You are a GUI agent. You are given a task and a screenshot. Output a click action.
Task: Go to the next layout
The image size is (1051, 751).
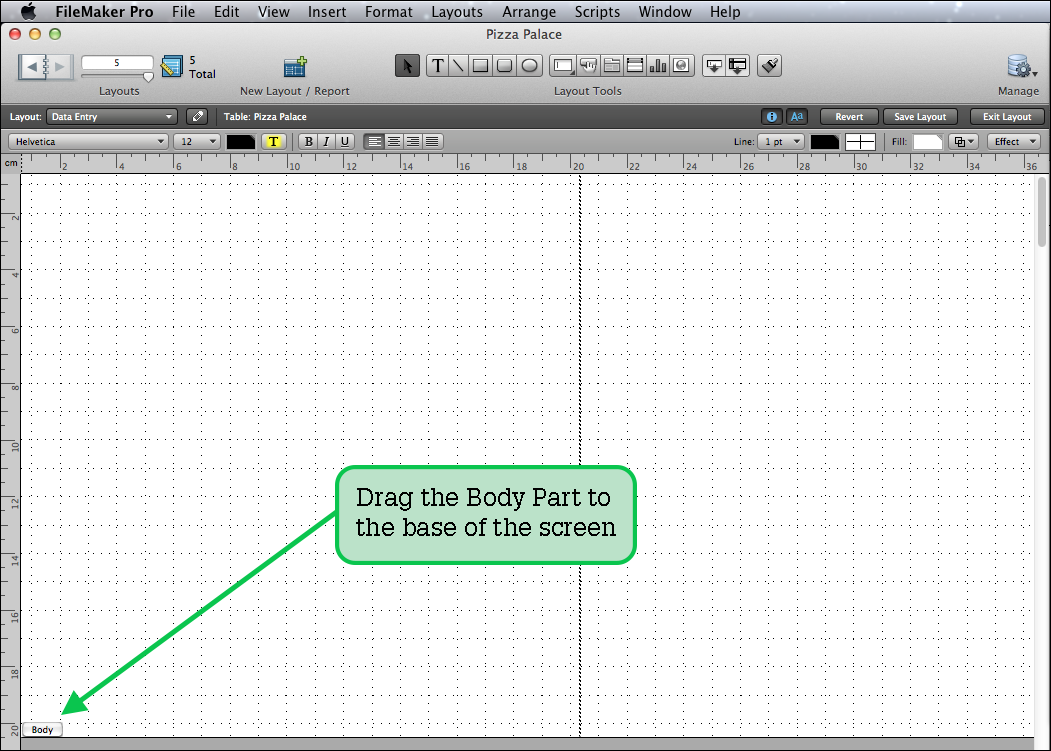click(x=60, y=66)
